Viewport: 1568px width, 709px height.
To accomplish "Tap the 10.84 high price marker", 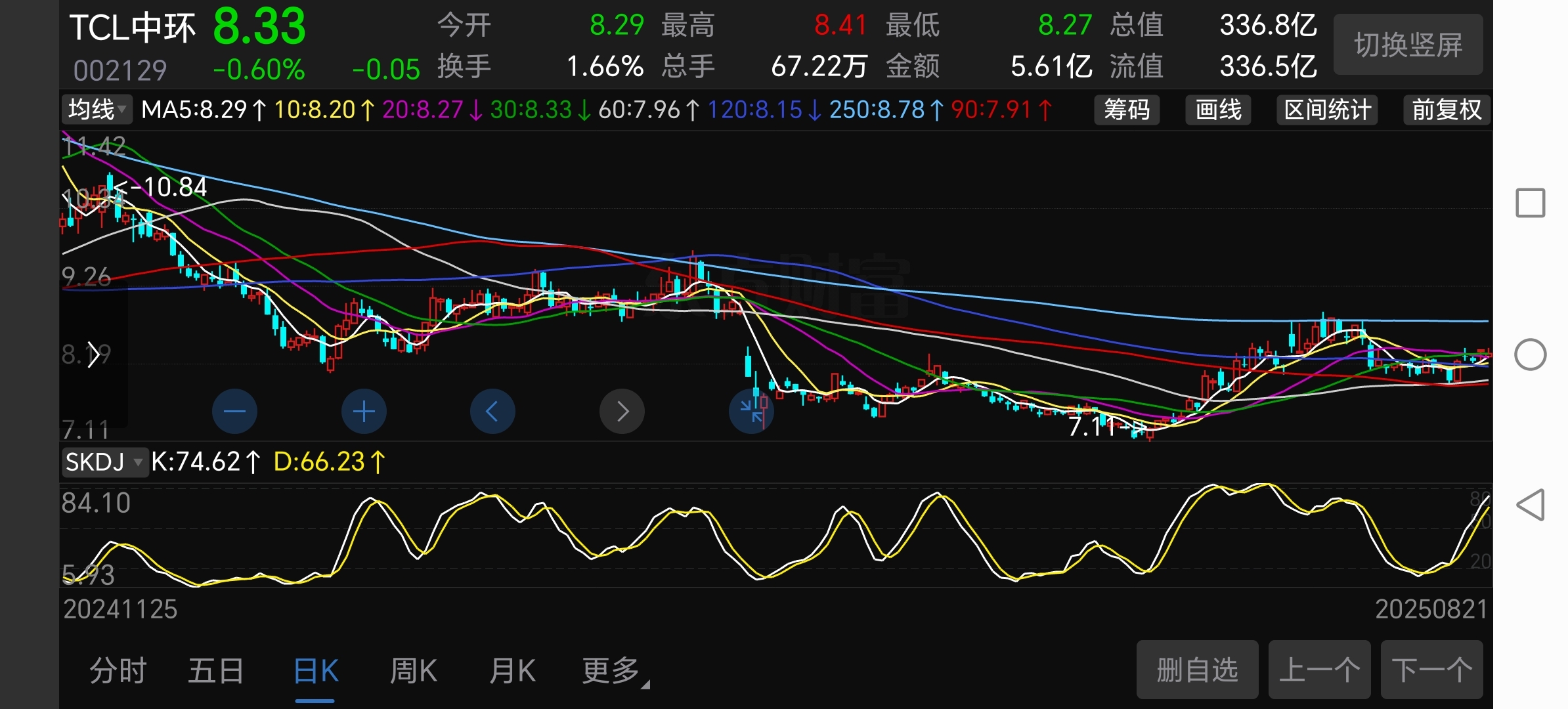I will click(x=161, y=187).
